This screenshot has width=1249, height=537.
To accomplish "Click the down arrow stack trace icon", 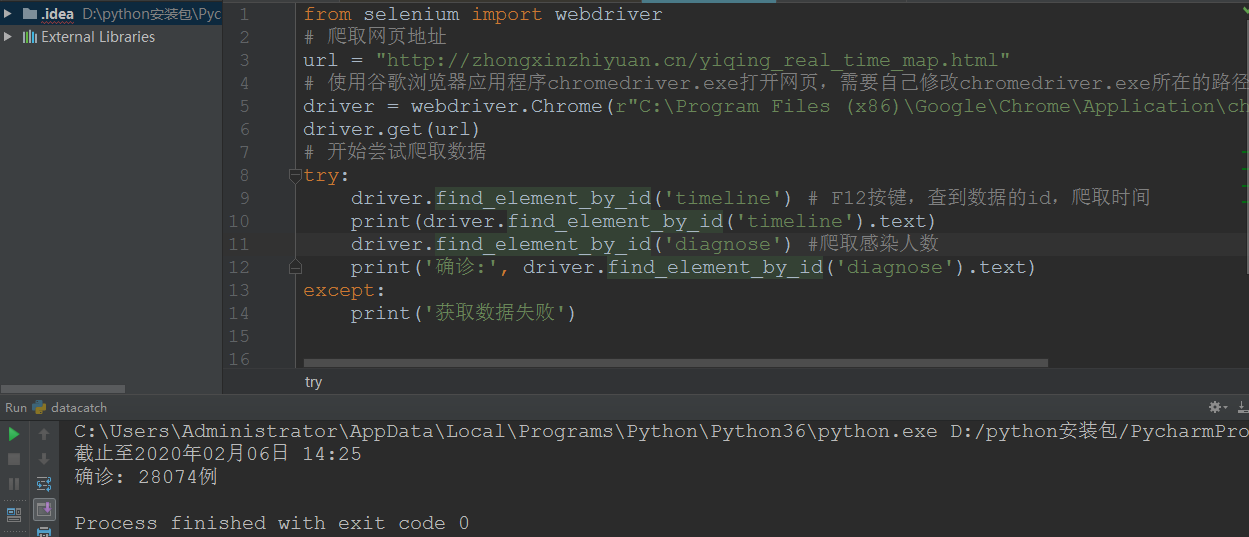I will point(44,459).
